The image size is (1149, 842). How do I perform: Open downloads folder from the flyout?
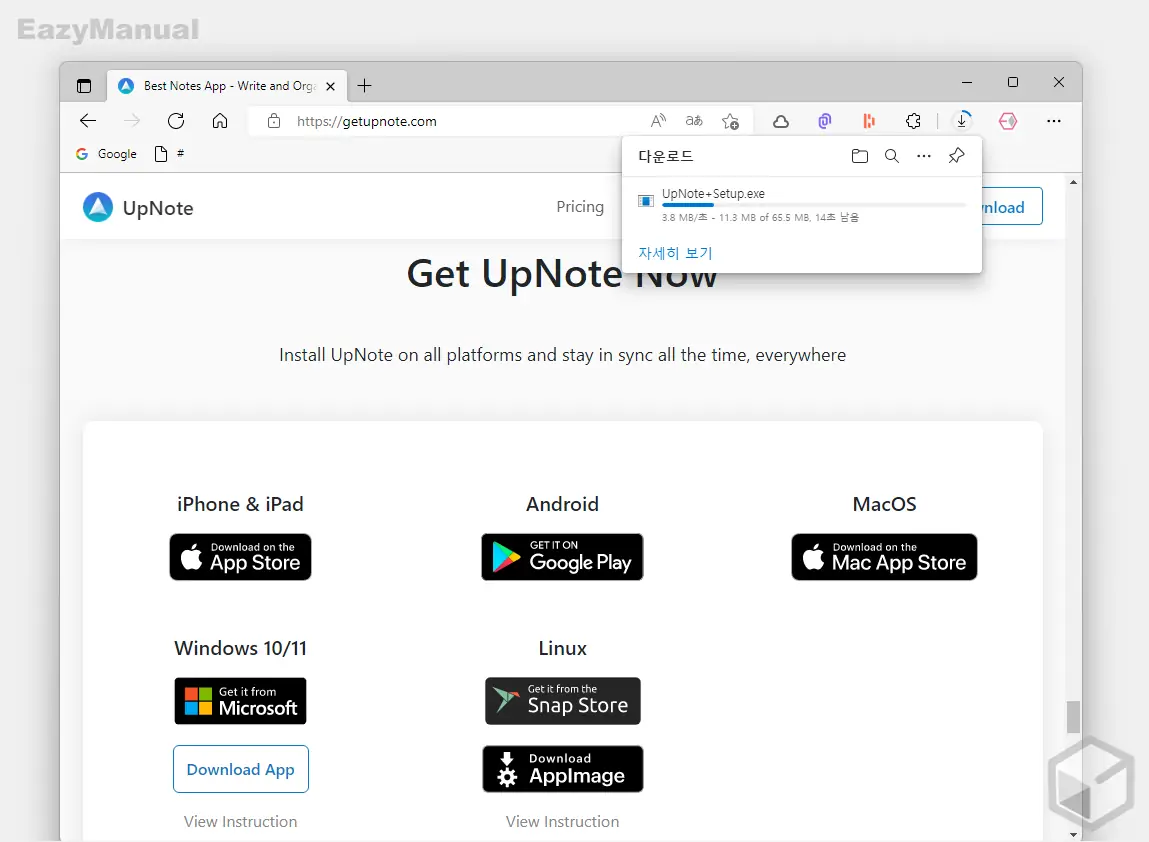(860, 156)
